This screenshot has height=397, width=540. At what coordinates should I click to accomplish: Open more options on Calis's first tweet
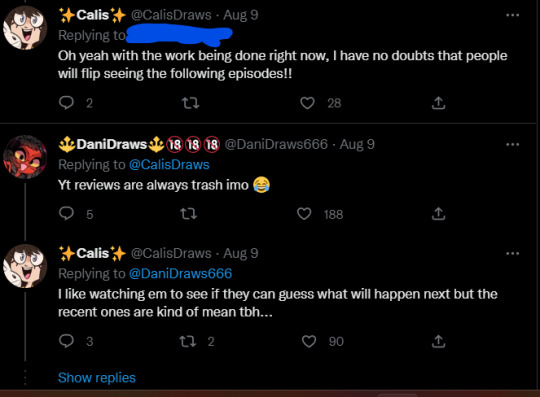point(512,15)
